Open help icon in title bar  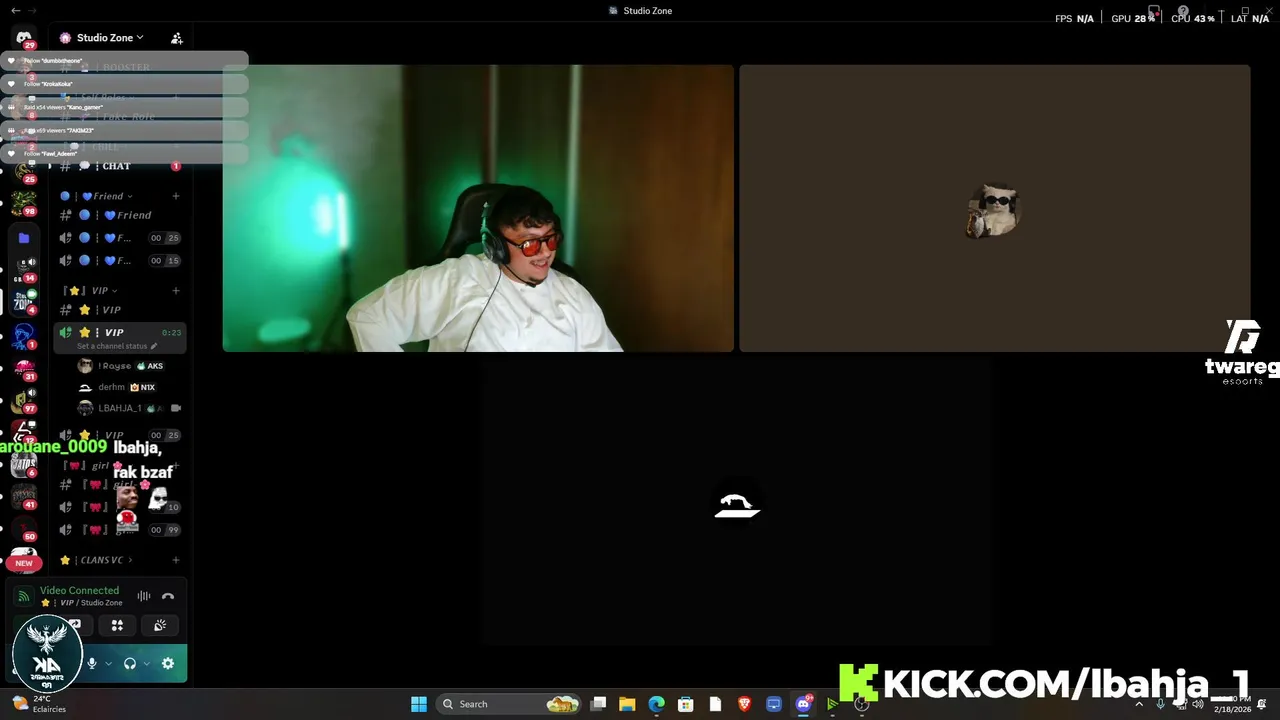(1183, 10)
